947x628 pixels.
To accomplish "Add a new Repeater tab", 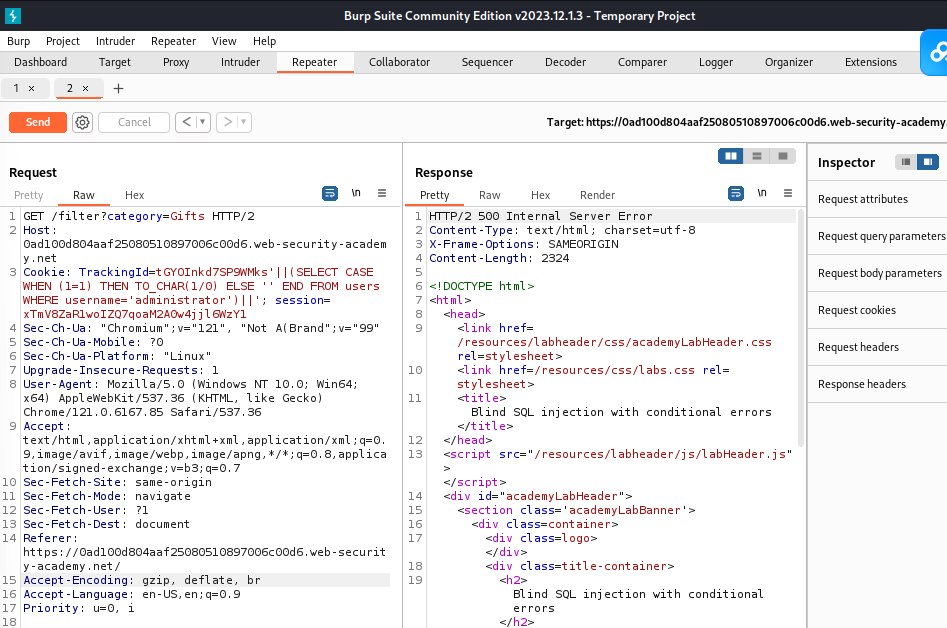I will pyautogui.click(x=118, y=89).
